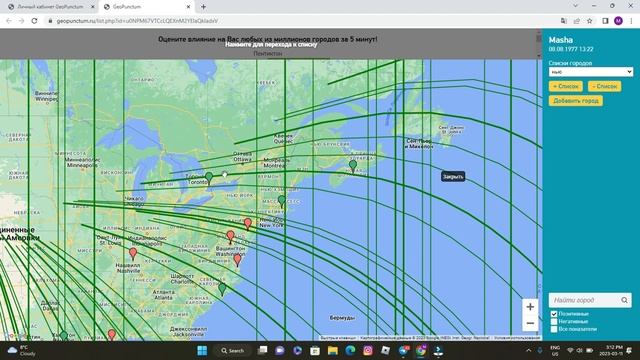Click the + Список button
Image resolution: width=640 pixels, height=360 pixels.
pyautogui.click(x=565, y=86)
